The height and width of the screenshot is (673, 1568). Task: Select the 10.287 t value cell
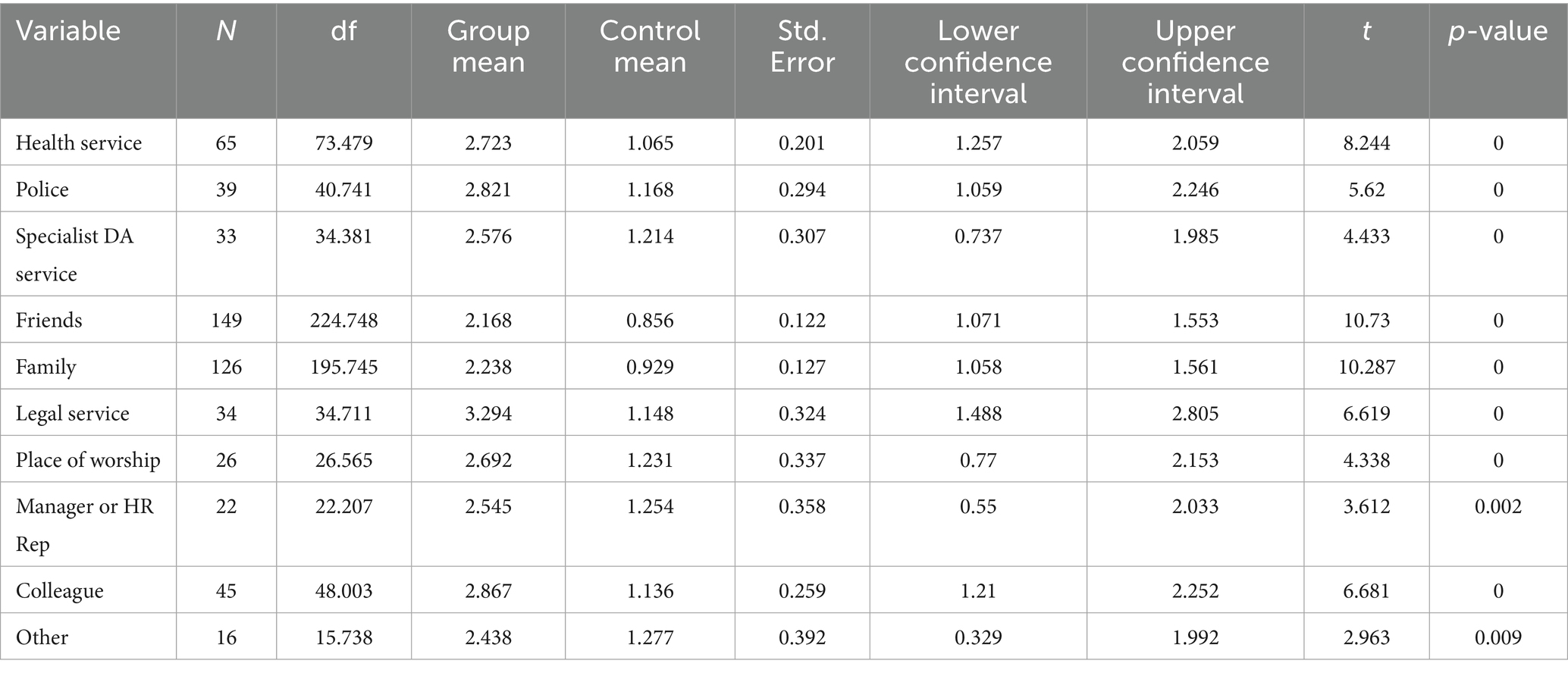[x=1366, y=367]
